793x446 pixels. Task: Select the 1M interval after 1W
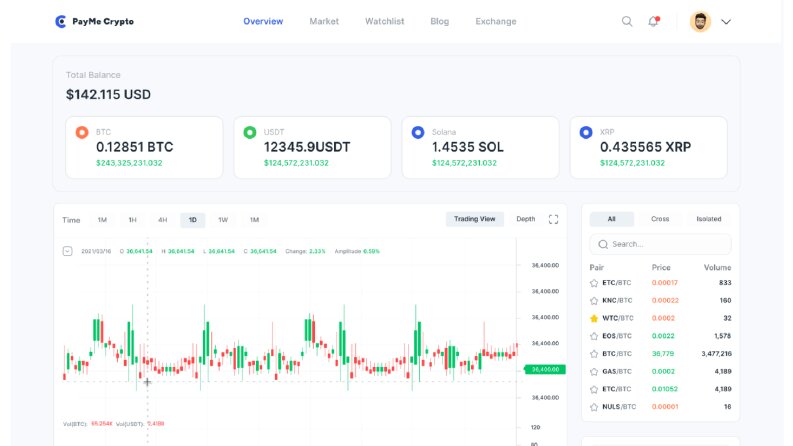click(254, 220)
